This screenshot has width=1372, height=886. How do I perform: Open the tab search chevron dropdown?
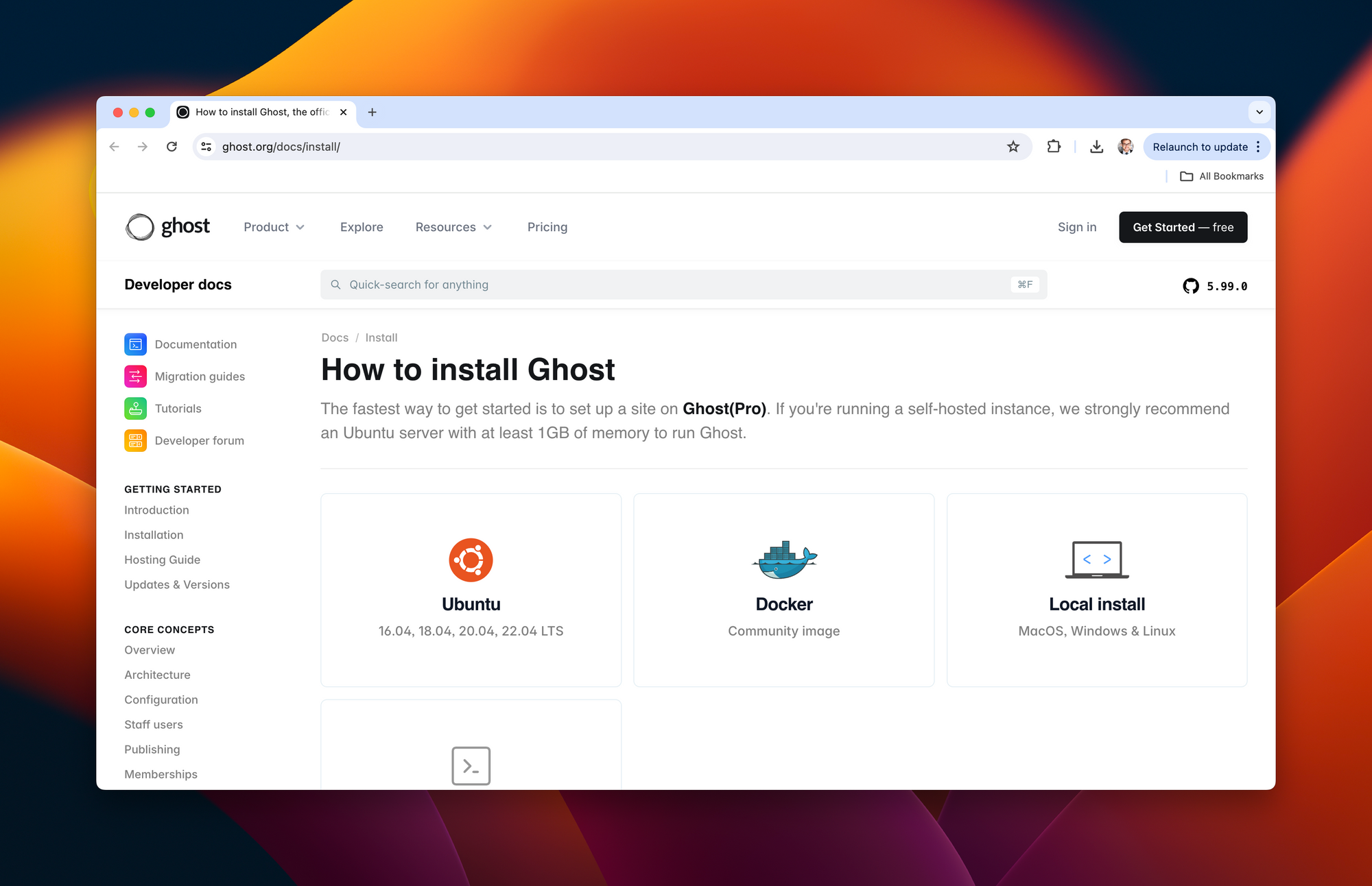tap(1259, 112)
